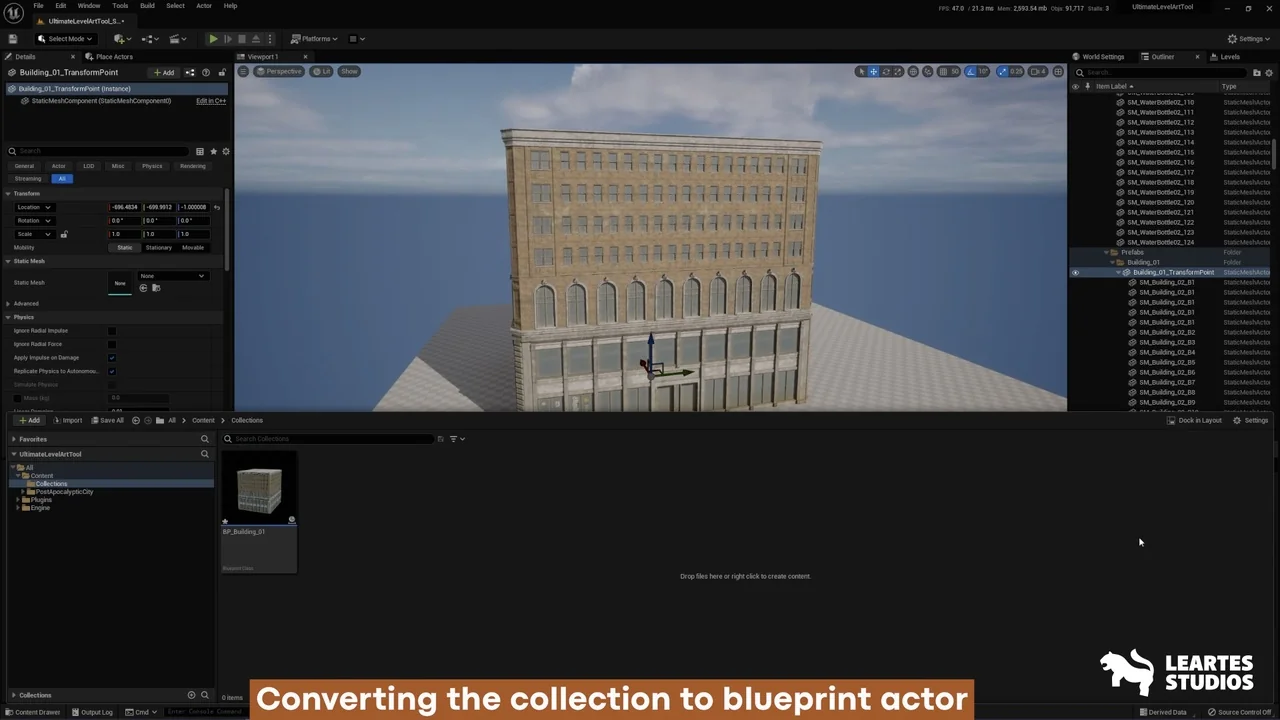This screenshot has width=1280, height=720.
Task: Click the camera speed icon in viewport
Action: point(1036,72)
